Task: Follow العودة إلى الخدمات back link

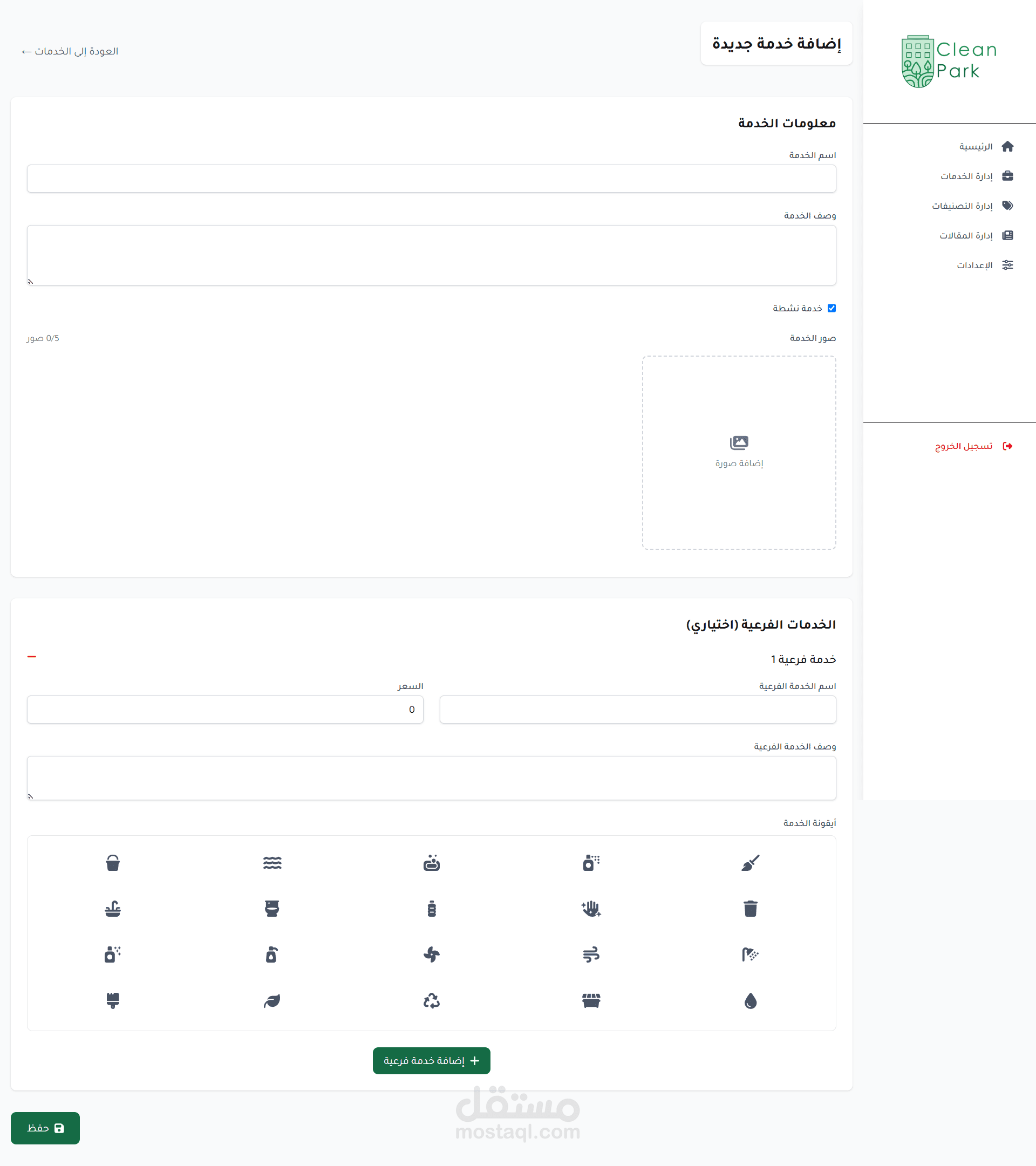Action: coord(70,51)
